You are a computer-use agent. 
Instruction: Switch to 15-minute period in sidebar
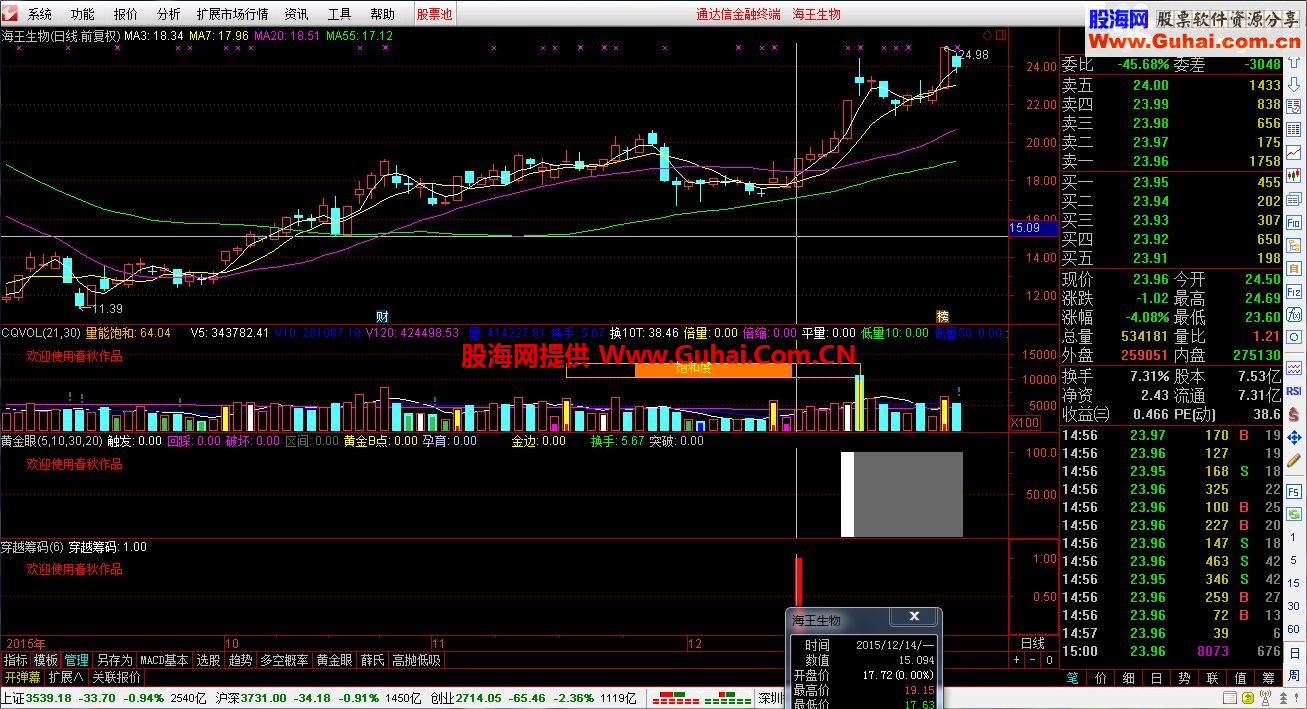(x=1293, y=582)
